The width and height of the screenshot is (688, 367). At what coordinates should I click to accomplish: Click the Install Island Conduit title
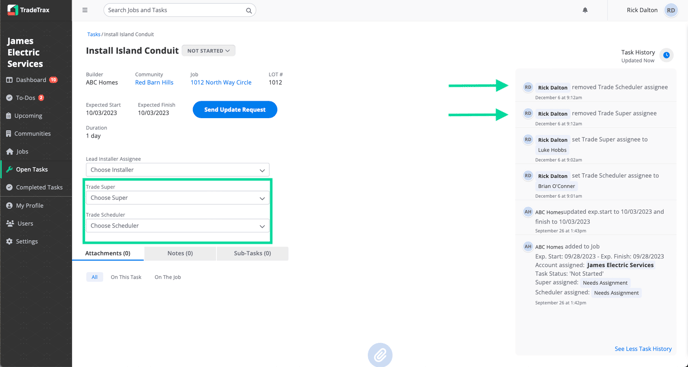[132, 51]
